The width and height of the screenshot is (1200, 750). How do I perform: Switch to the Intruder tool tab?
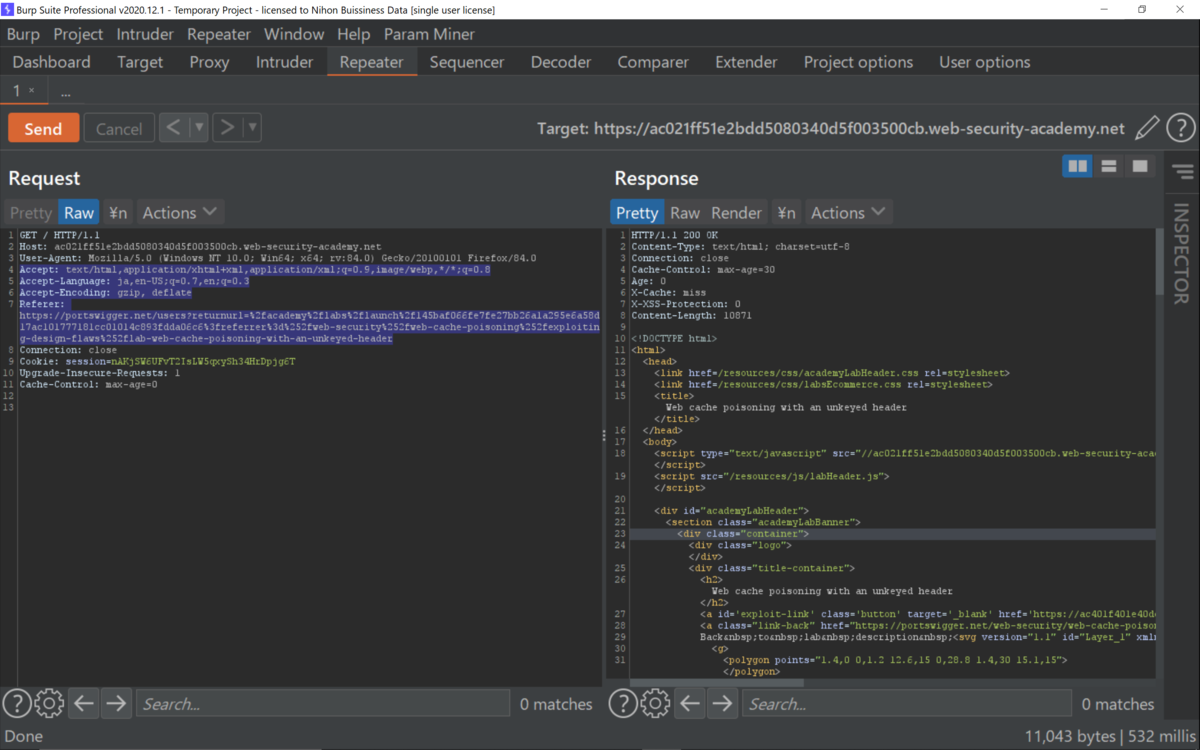point(284,62)
